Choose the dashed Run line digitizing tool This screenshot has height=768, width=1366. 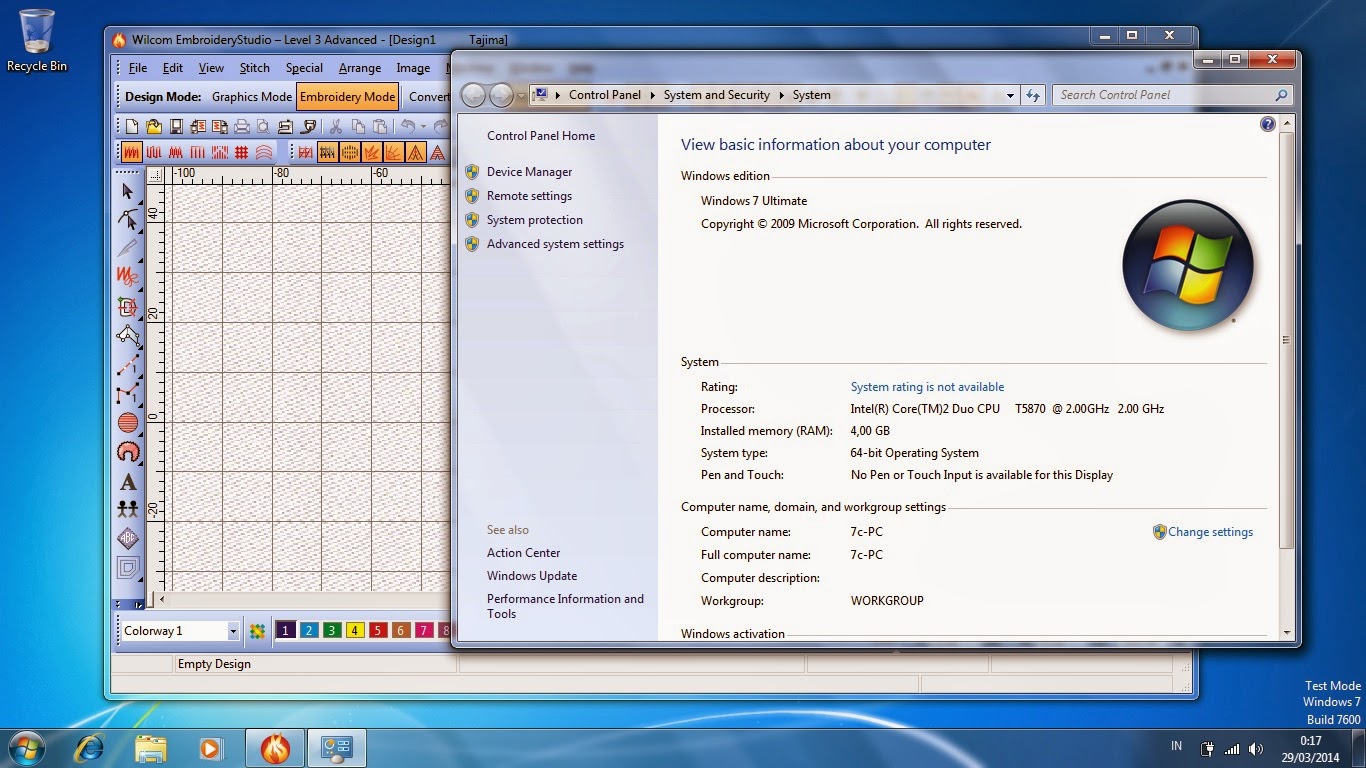(128, 365)
